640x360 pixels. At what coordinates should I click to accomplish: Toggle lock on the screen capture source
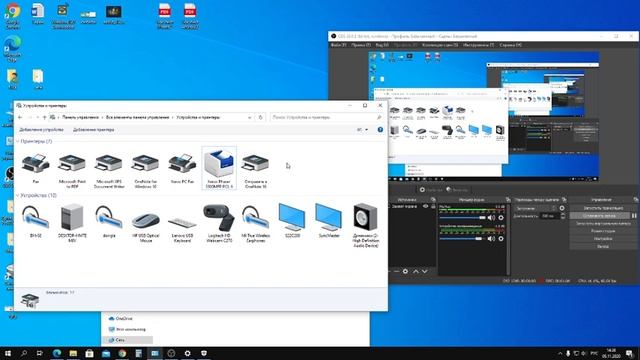click(x=433, y=207)
